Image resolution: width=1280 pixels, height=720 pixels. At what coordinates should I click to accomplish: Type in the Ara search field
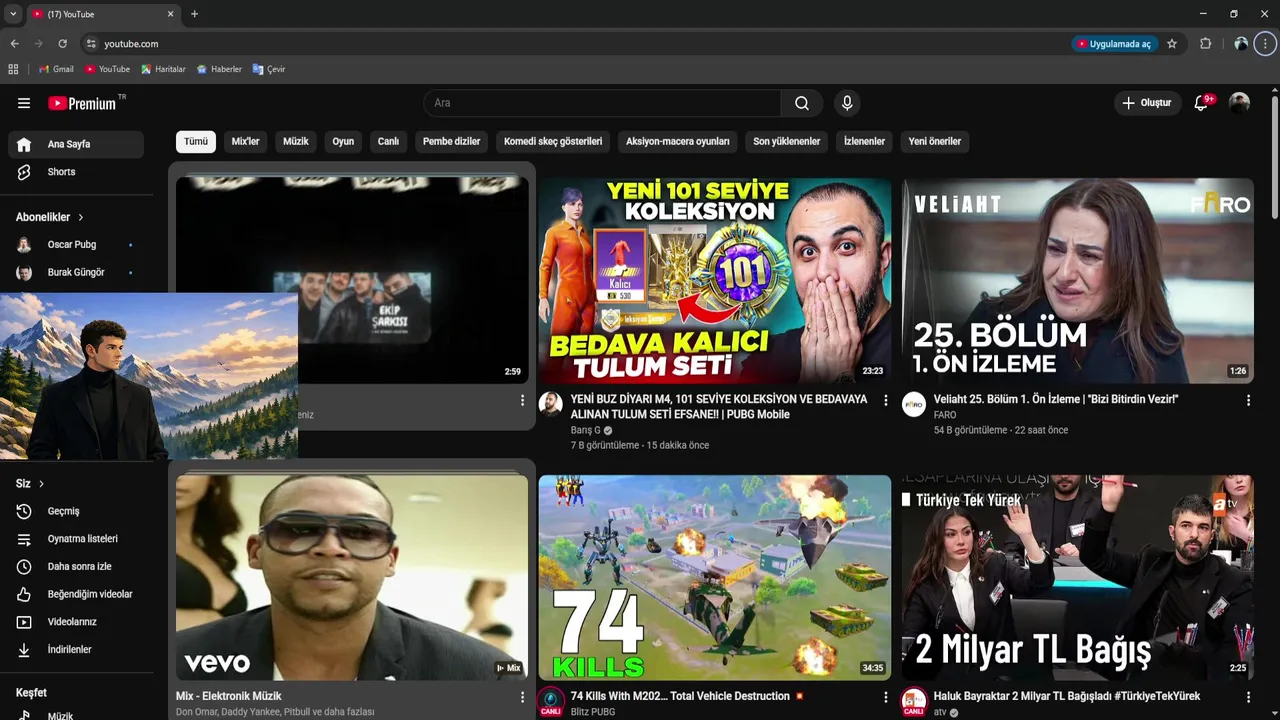click(603, 103)
